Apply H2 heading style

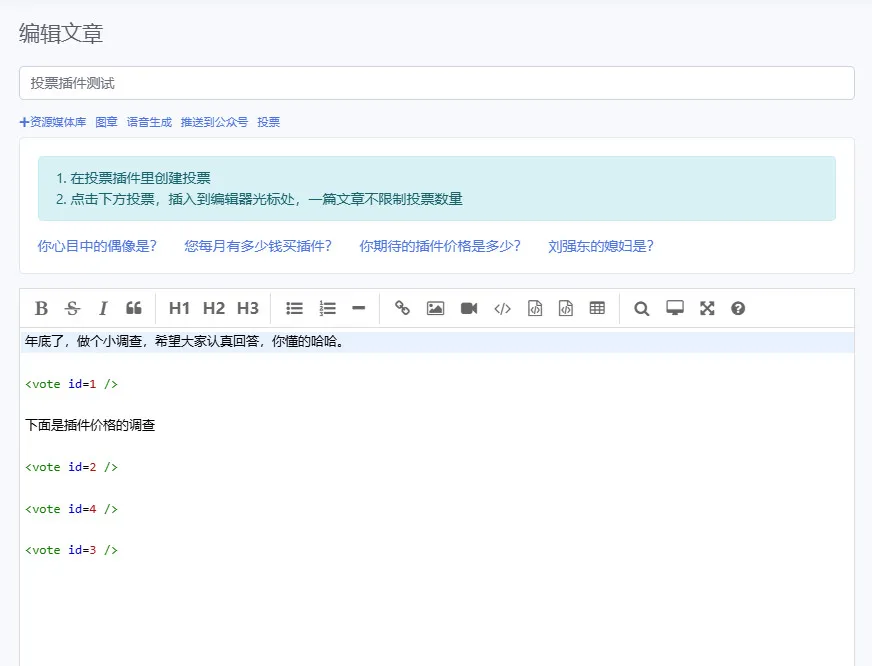pos(214,309)
